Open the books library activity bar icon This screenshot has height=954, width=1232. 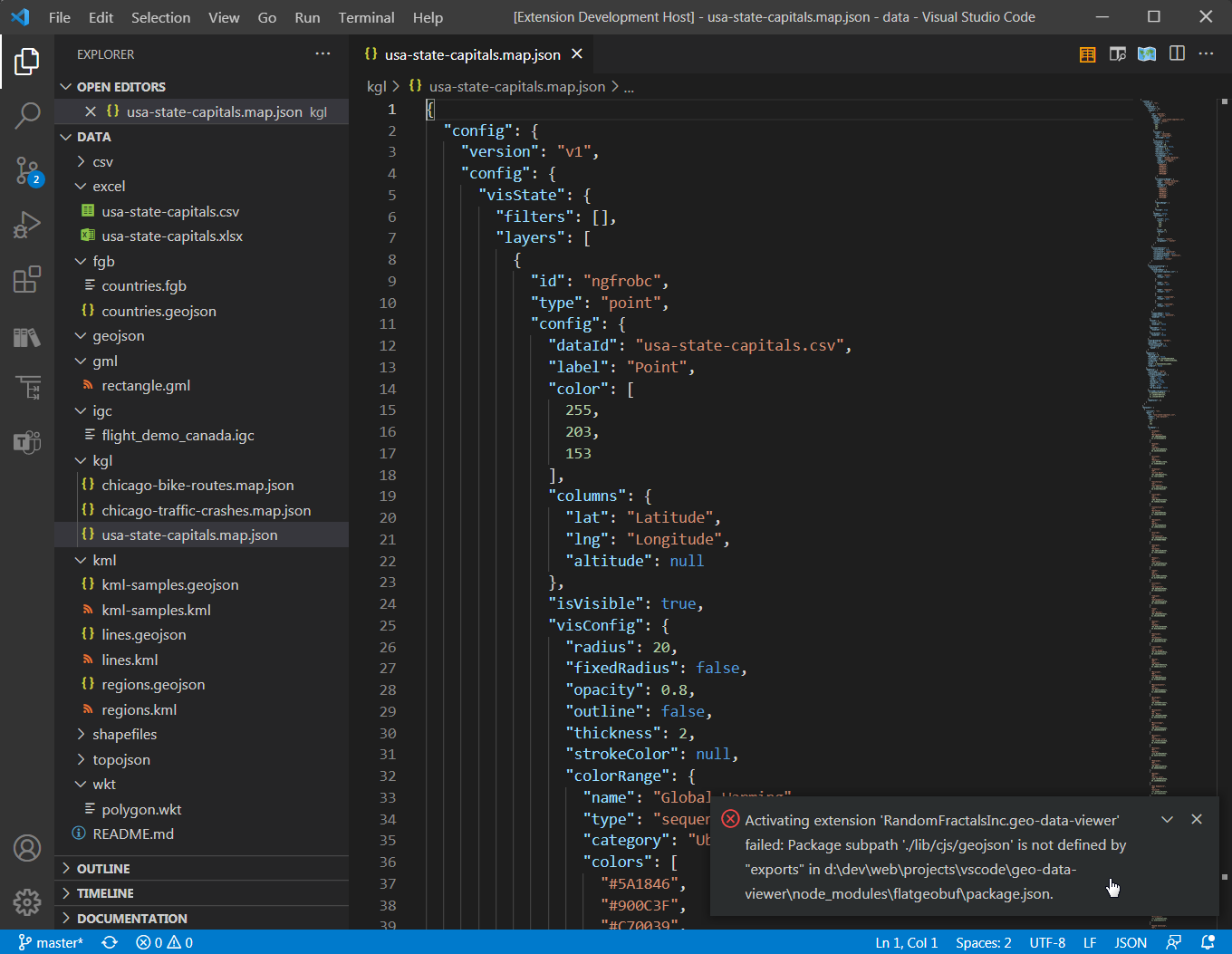tap(27, 337)
